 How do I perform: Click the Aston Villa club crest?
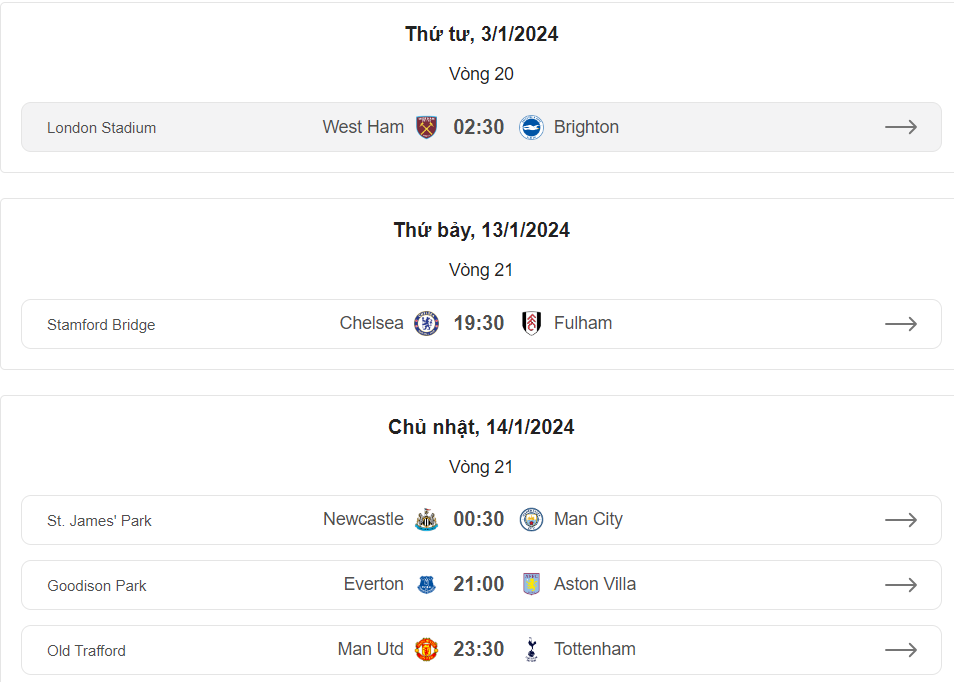tap(531, 585)
